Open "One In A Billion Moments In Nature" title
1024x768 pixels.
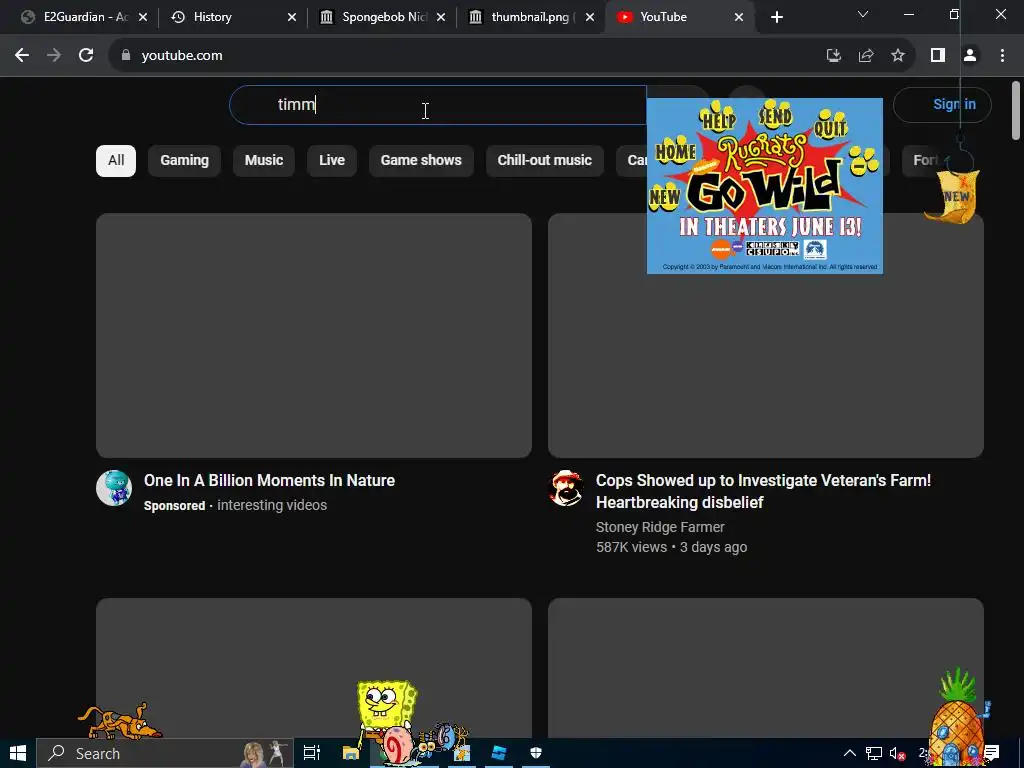pos(269,481)
